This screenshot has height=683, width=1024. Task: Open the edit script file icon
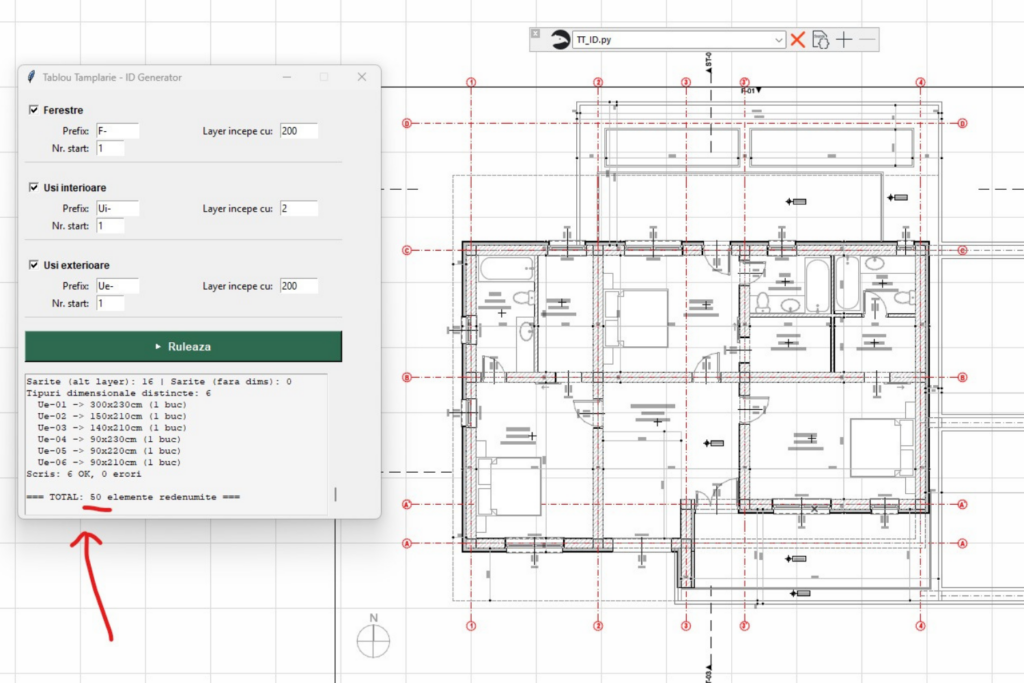(820, 40)
